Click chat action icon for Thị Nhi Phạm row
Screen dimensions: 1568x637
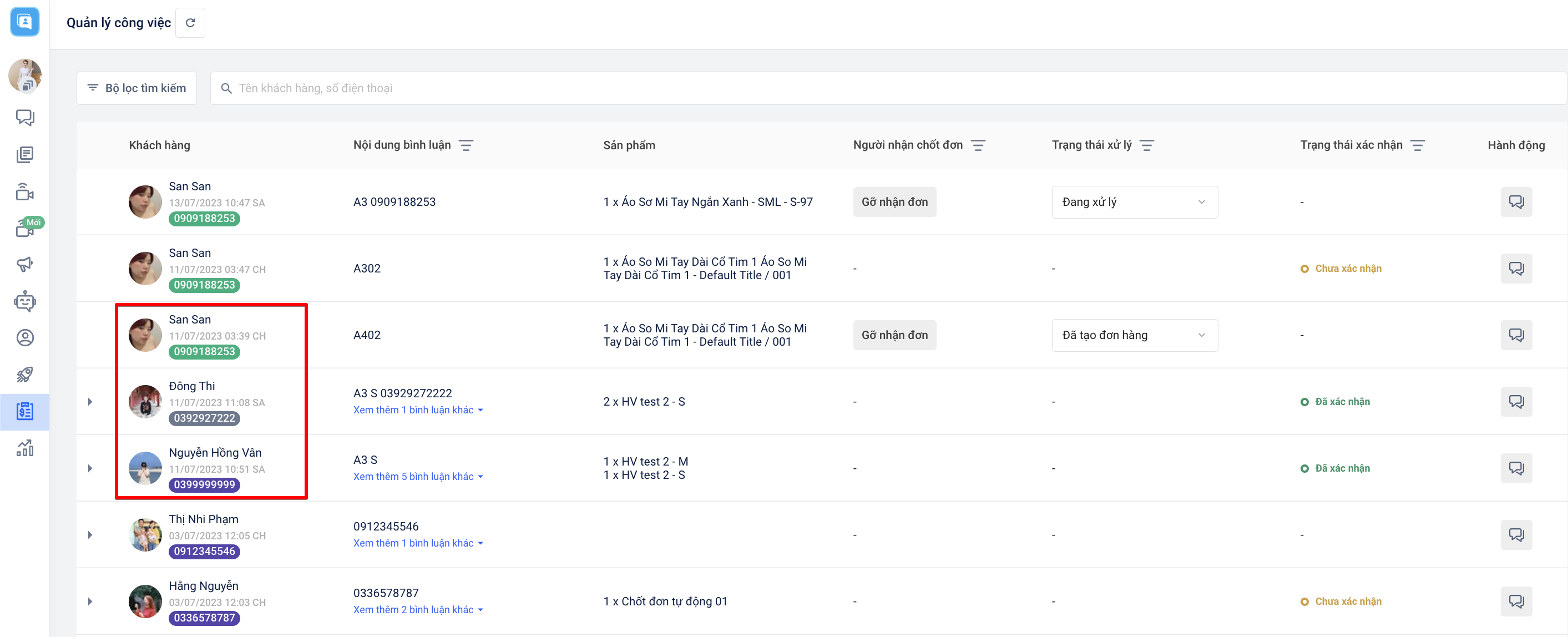(x=1515, y=535)
